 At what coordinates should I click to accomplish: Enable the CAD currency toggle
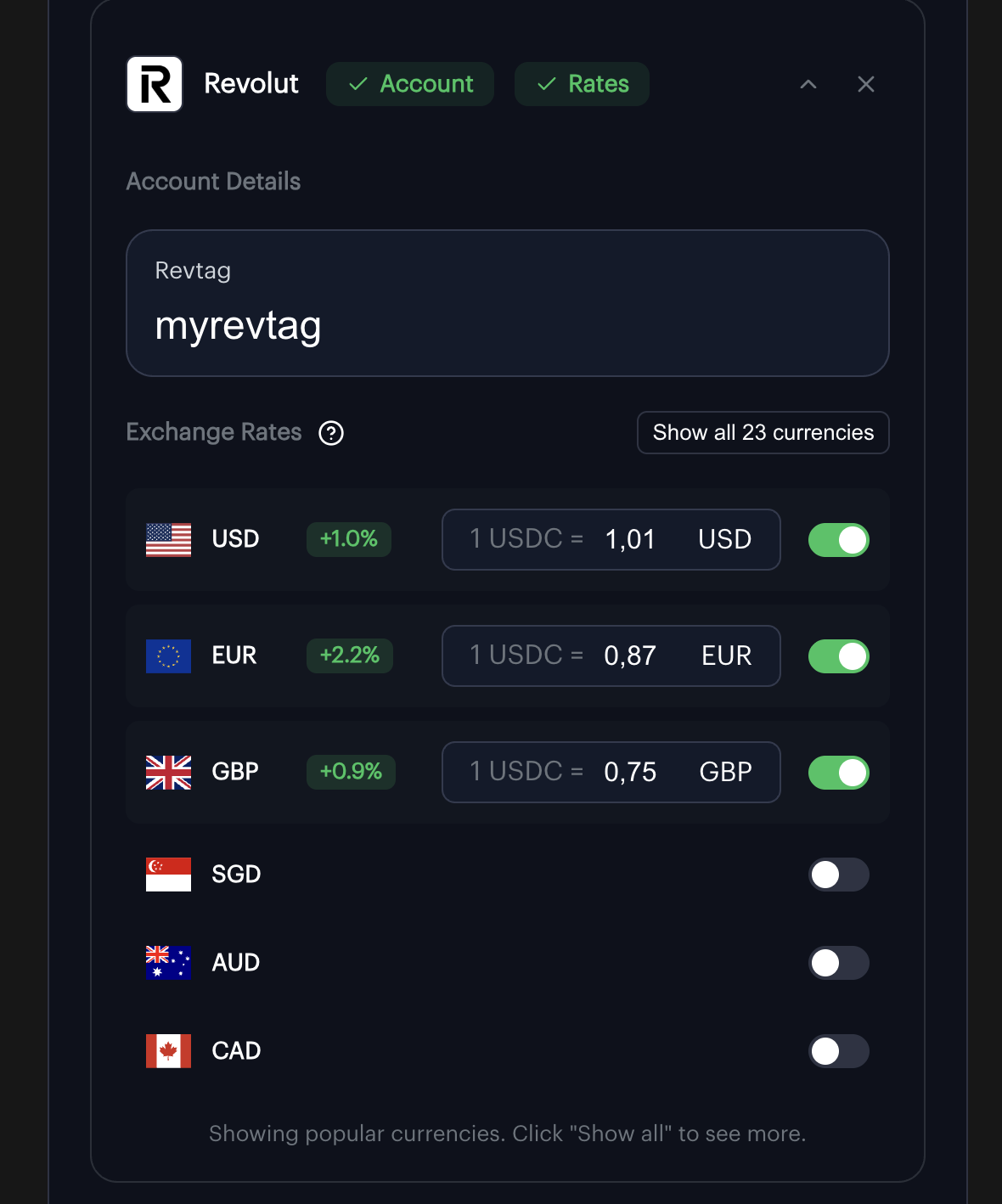[x=838, y=1051]
